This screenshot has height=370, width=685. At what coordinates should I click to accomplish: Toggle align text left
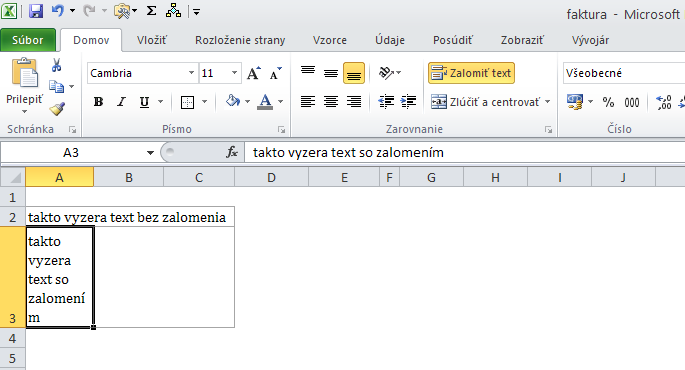point(308,102)
